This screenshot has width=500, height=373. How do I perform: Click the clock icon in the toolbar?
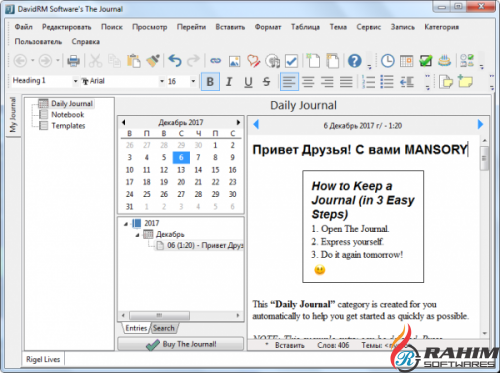click(x=388, y=61)
